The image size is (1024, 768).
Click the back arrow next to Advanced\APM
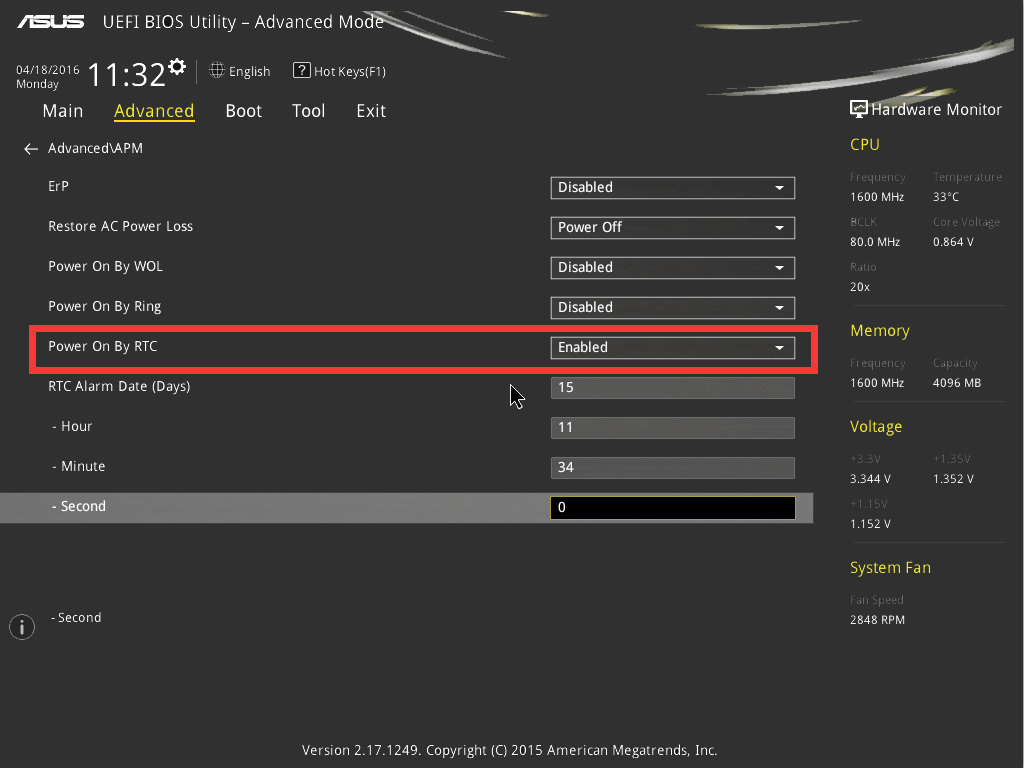[x=31, y=149]
